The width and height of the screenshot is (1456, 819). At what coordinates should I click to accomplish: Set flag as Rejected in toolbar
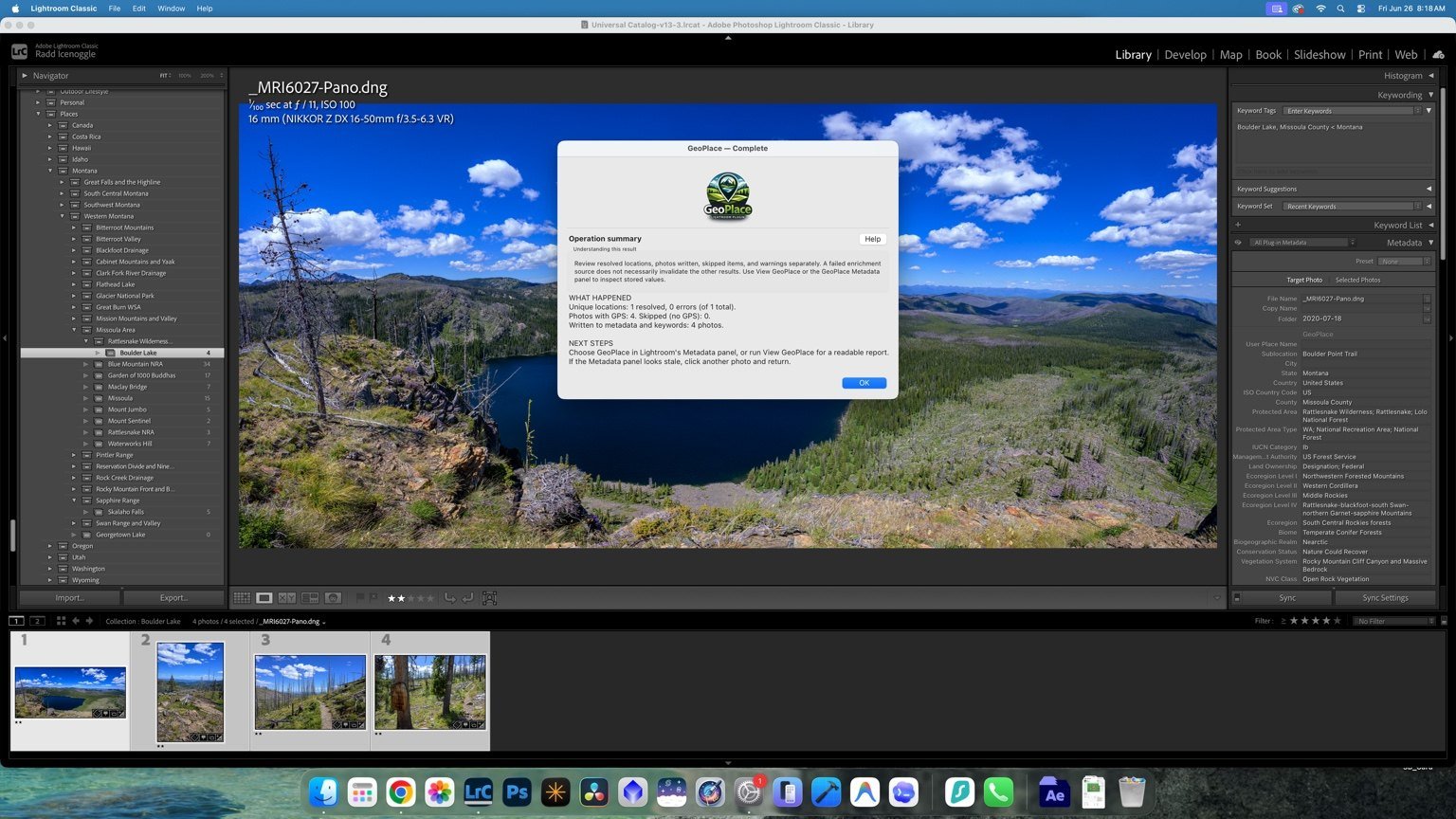373,598
